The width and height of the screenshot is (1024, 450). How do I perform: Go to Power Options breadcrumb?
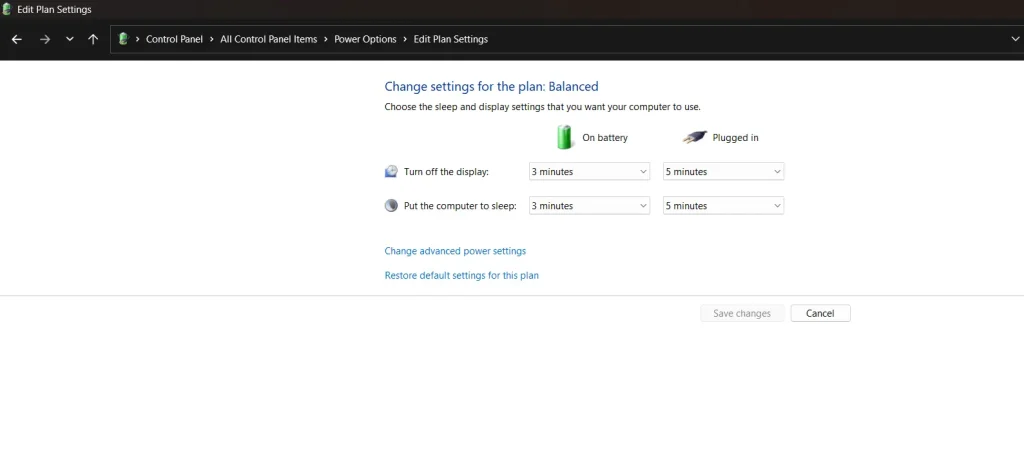click(x=365, y=39)
